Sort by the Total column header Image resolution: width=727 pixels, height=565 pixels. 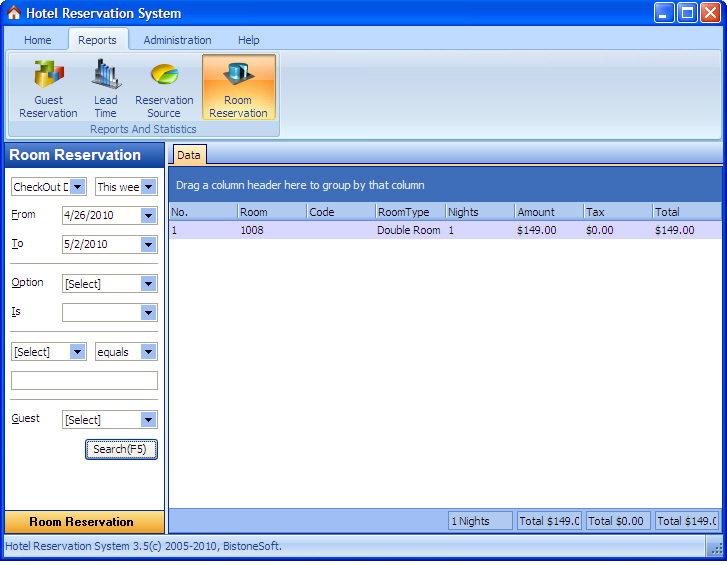687,212
